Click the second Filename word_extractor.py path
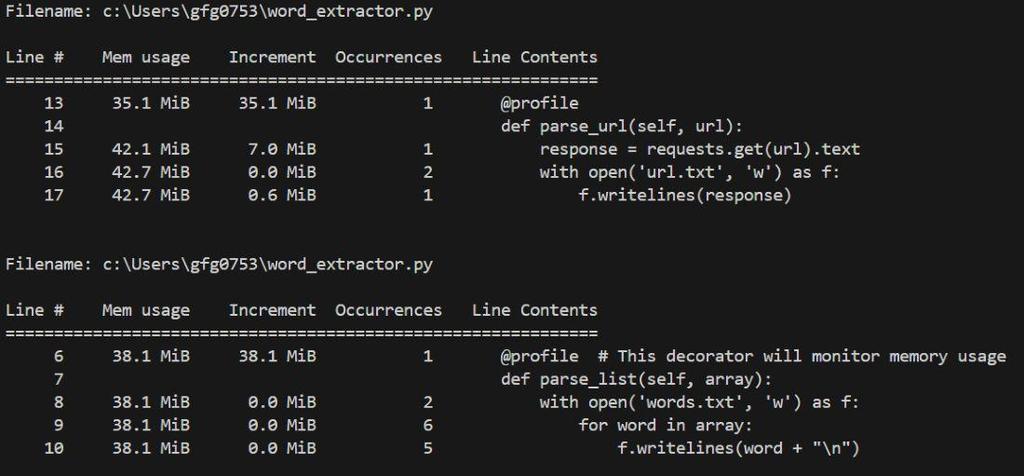This screenshot has width=1024, height=476. pos(268,264)
